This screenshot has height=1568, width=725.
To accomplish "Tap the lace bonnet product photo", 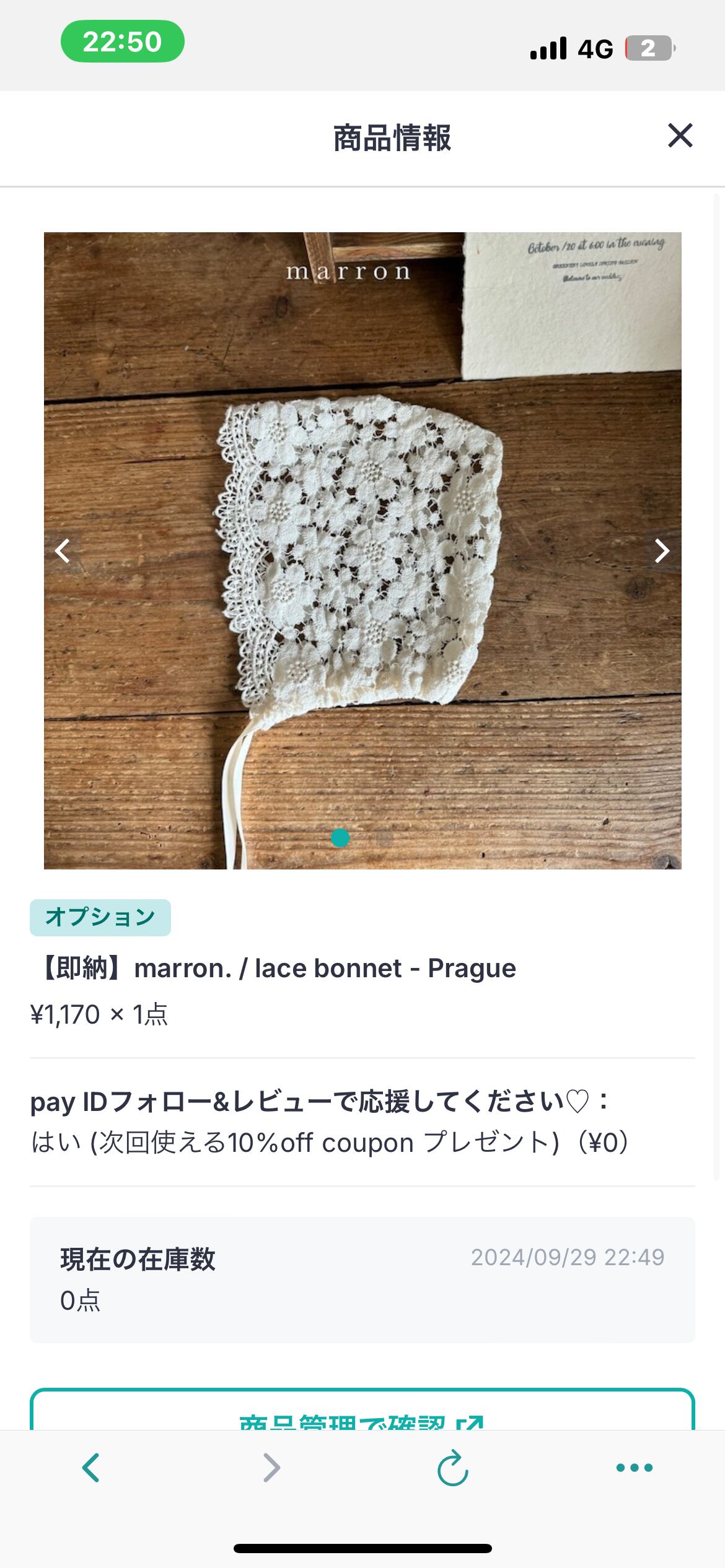I will tap(362, 550).
